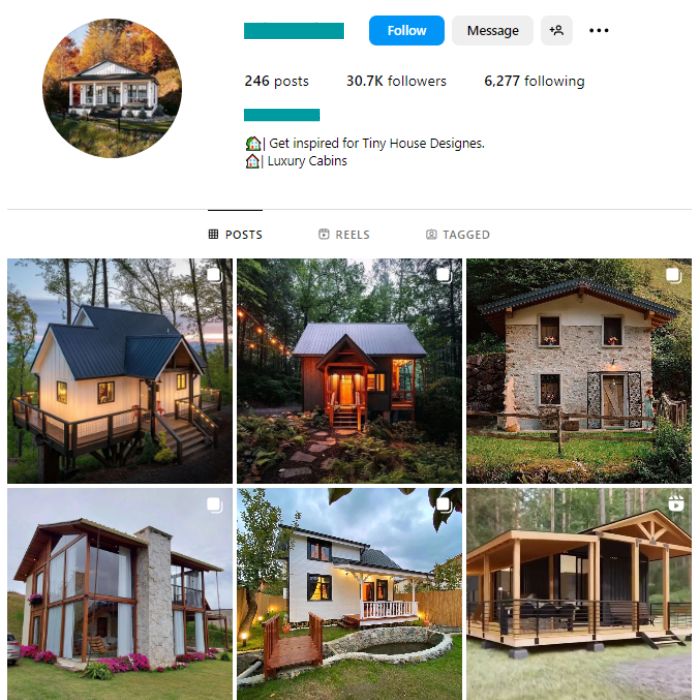This screenshot has width=700, height=700.
Task: Click the 246 posts count
Action: pos(276,81)
